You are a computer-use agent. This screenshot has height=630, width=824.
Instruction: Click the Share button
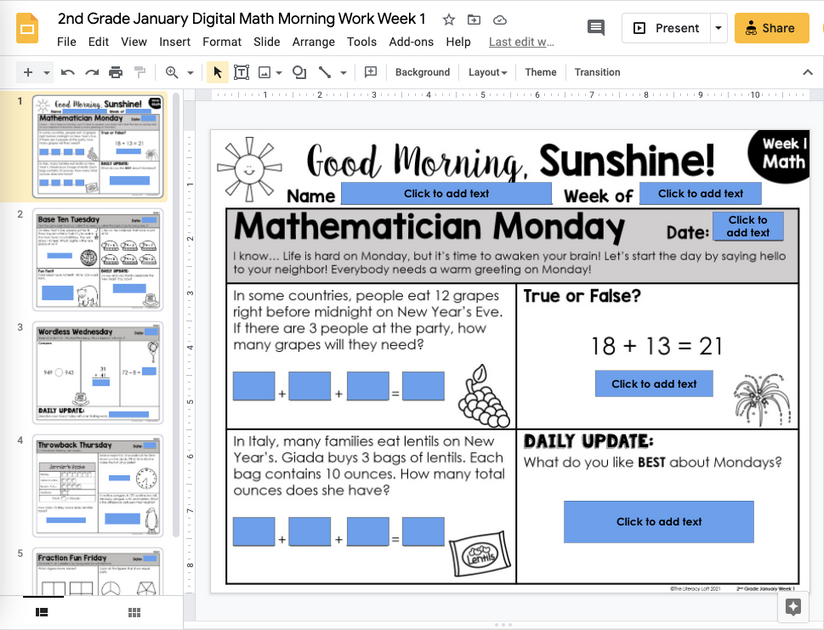pos(771,28)
